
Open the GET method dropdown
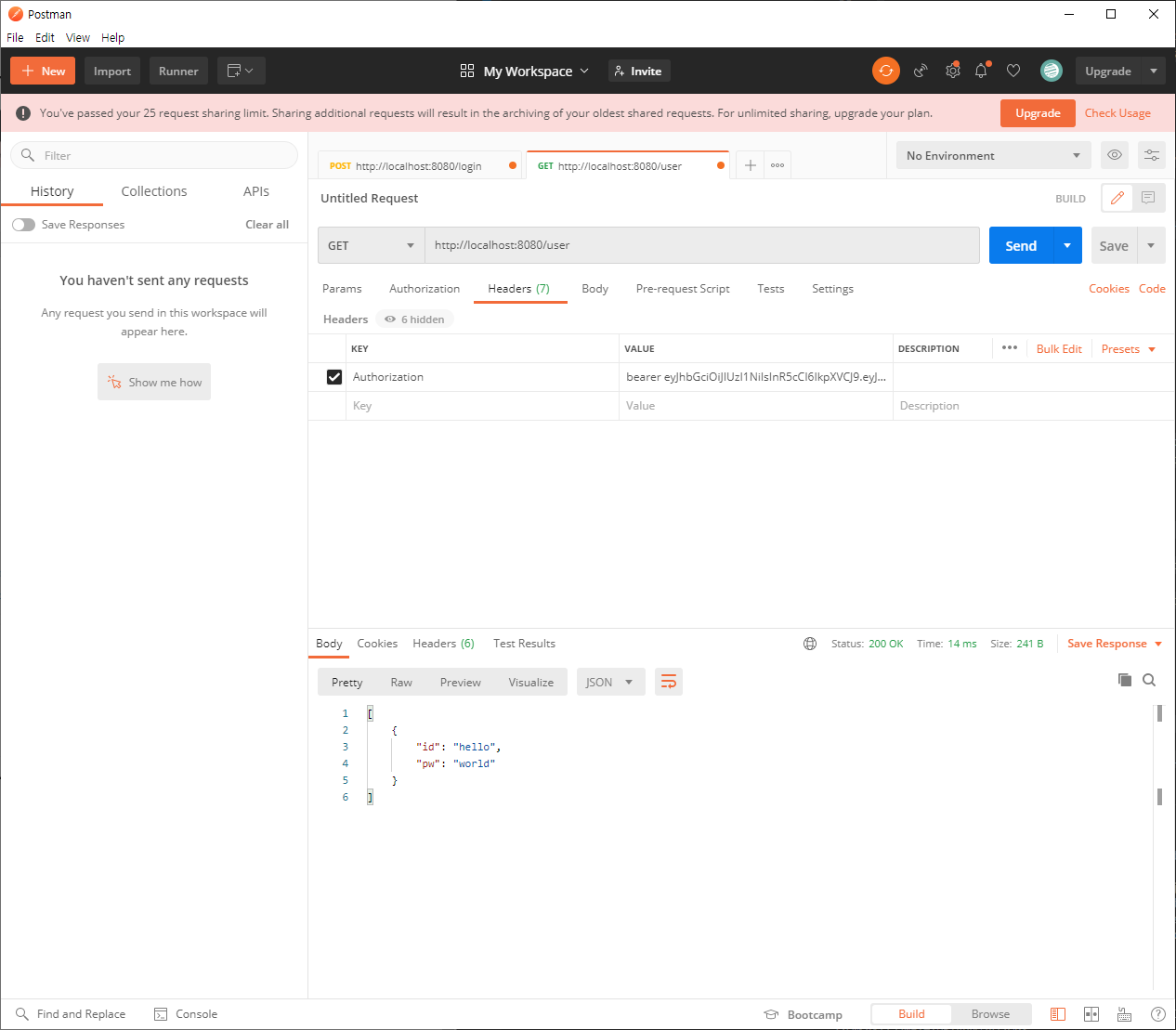(x=371, y=245)
